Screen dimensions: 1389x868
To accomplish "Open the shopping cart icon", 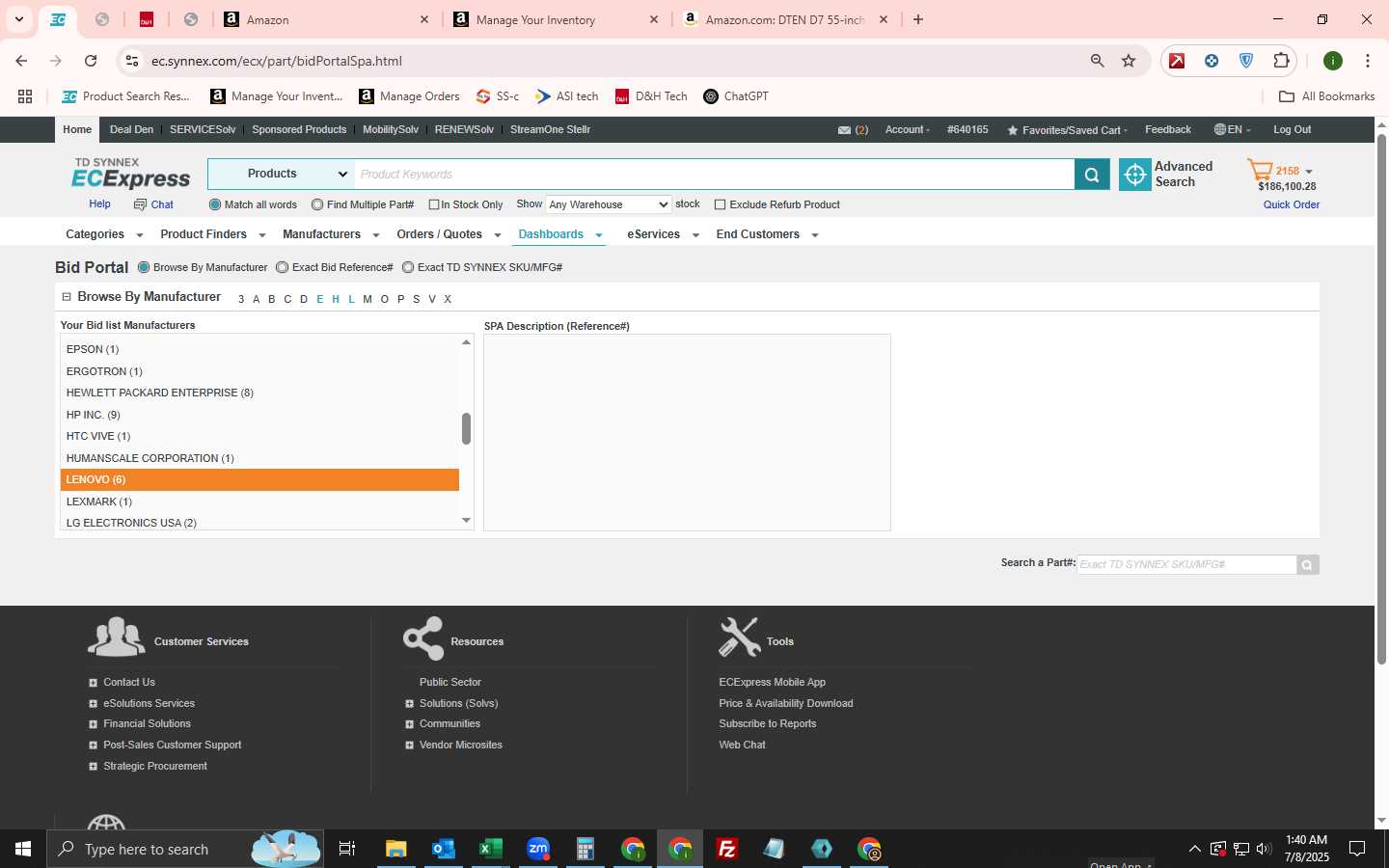I will tap(1260, 171).
